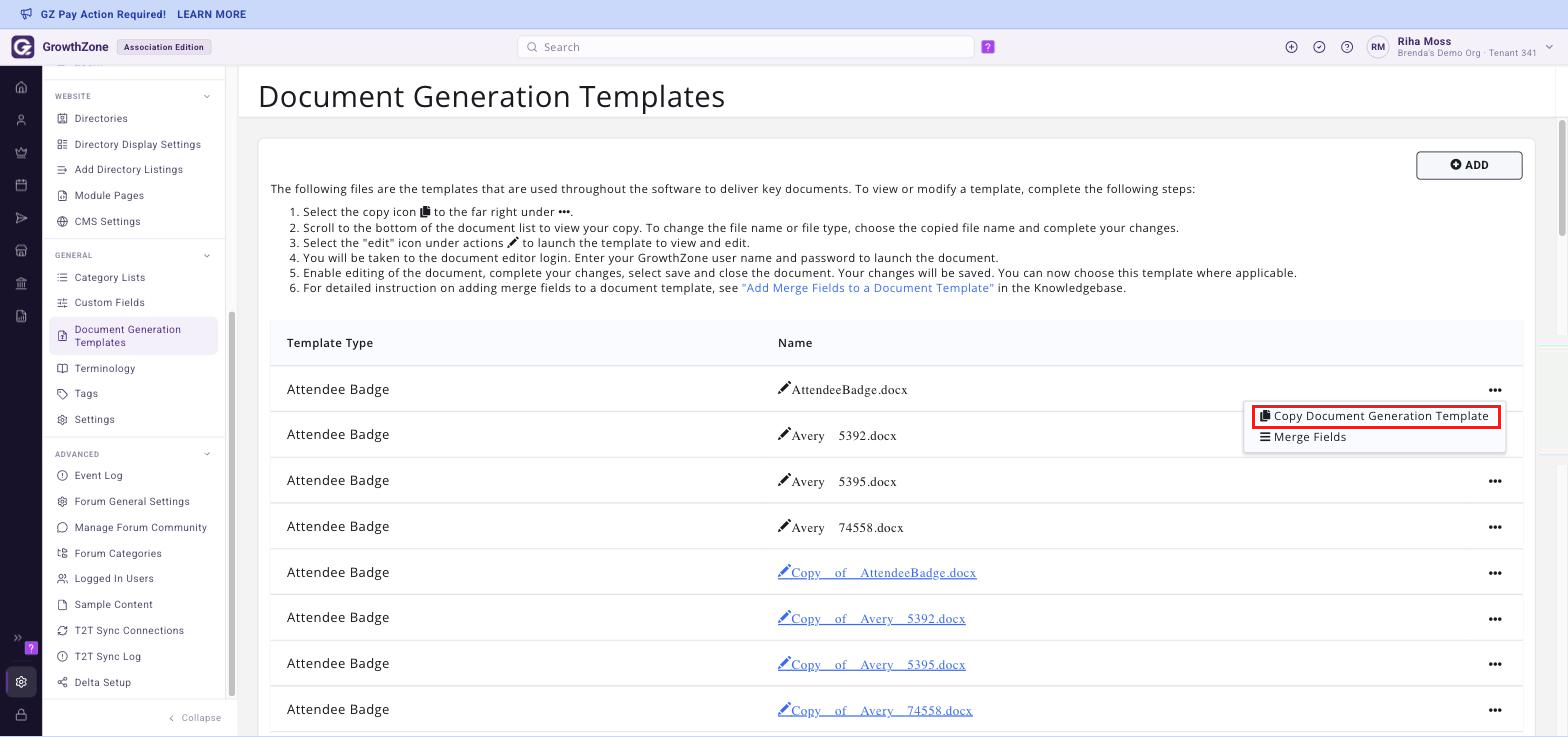This screenshot has height=737, width=1568.
Task: Open actions ellipsis for Copy of Avery 5395.docx
Action: click(x=1495, y=664)
